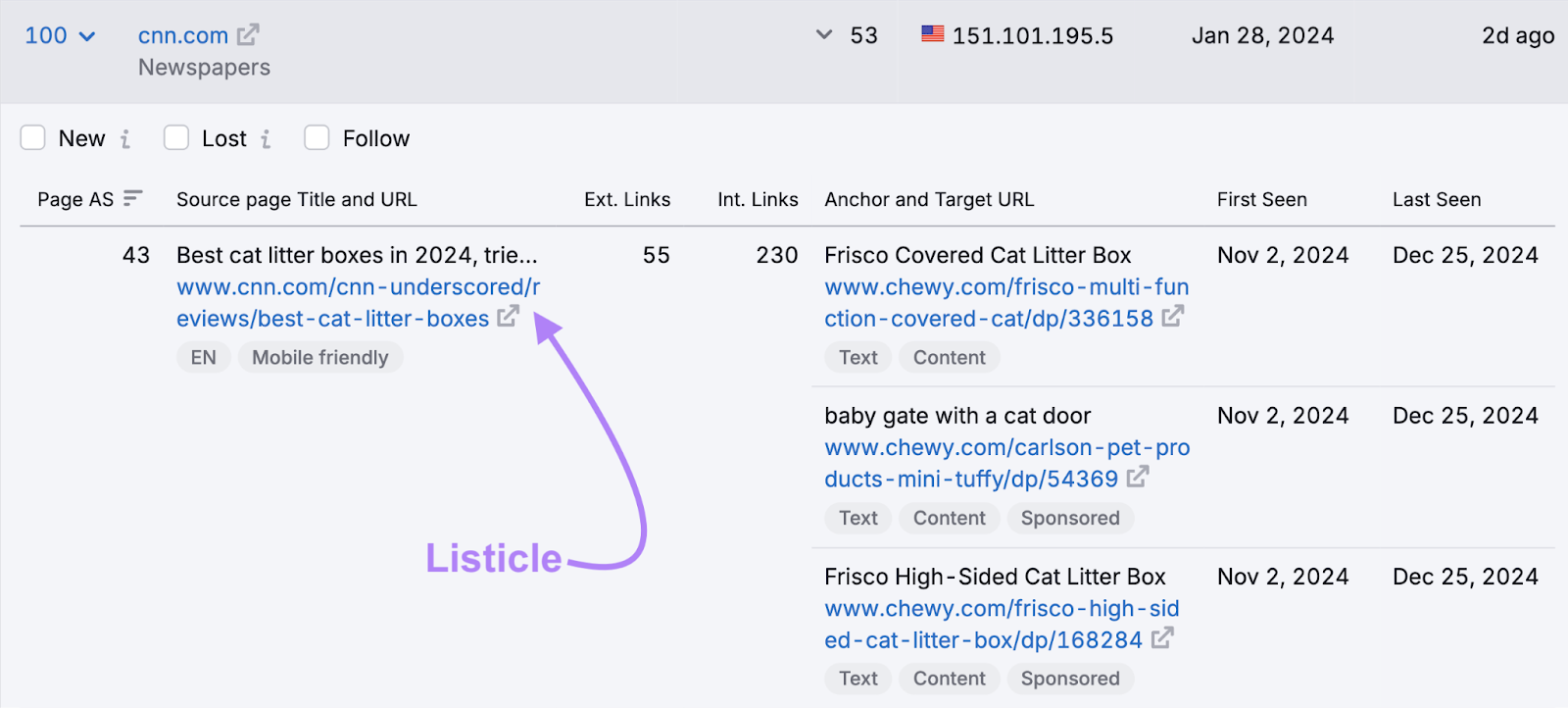Check the New backlinks checkbox
Screen dimensions: 1568x708
[x=32, y=138]
